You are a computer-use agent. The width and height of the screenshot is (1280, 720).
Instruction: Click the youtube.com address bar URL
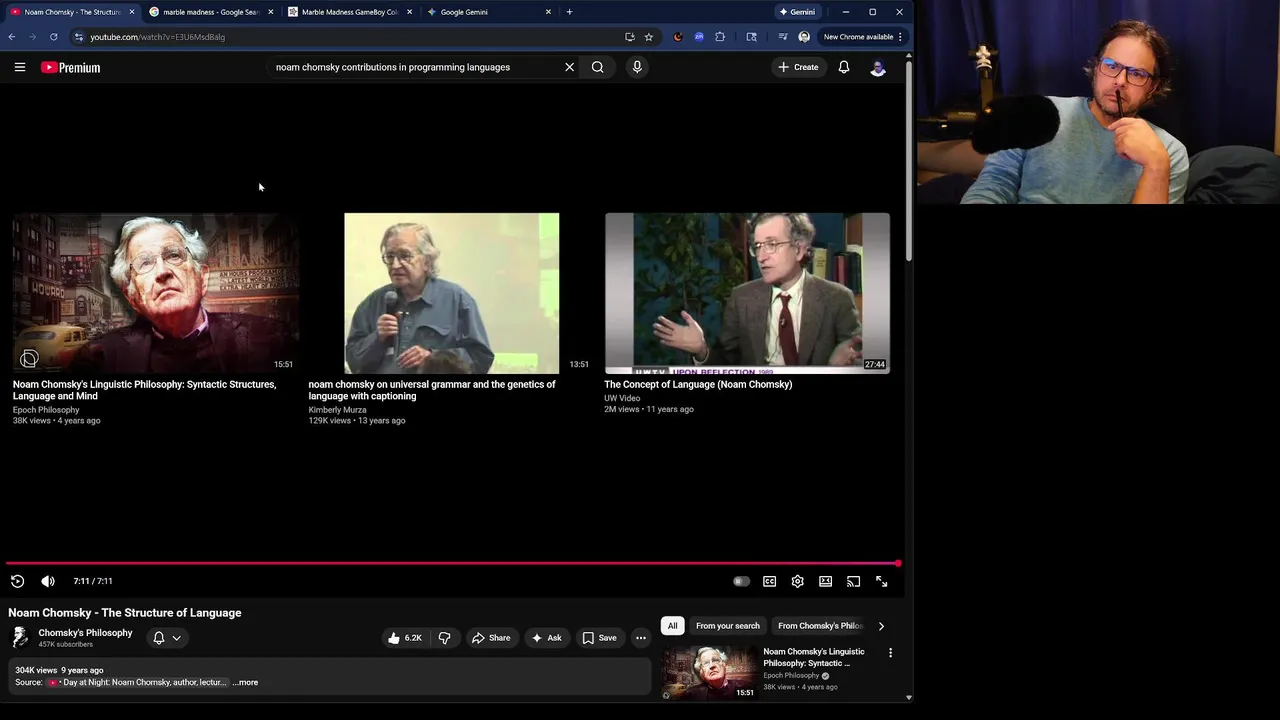point(157,37)
